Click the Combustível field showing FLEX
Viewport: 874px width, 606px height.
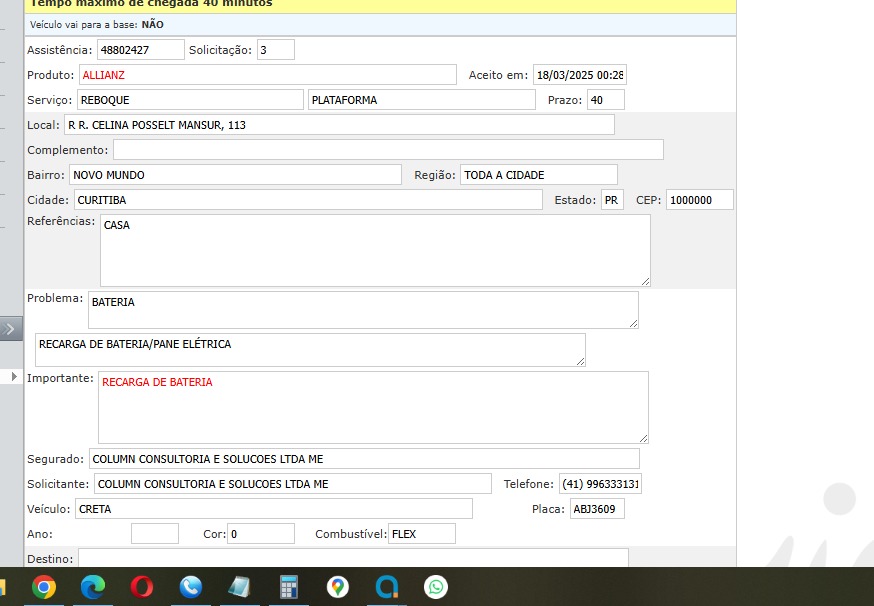coord(421,534)
